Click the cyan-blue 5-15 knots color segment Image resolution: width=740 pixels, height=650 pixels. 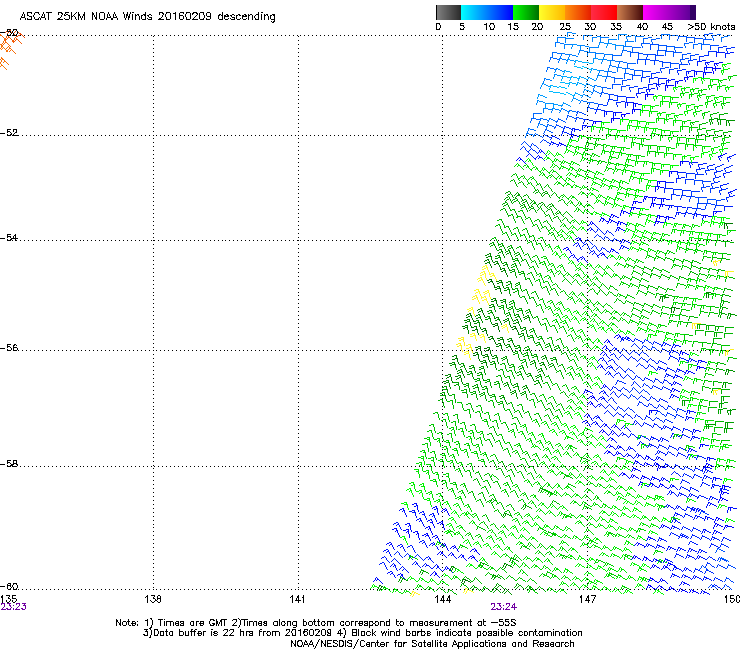(487, 12)
